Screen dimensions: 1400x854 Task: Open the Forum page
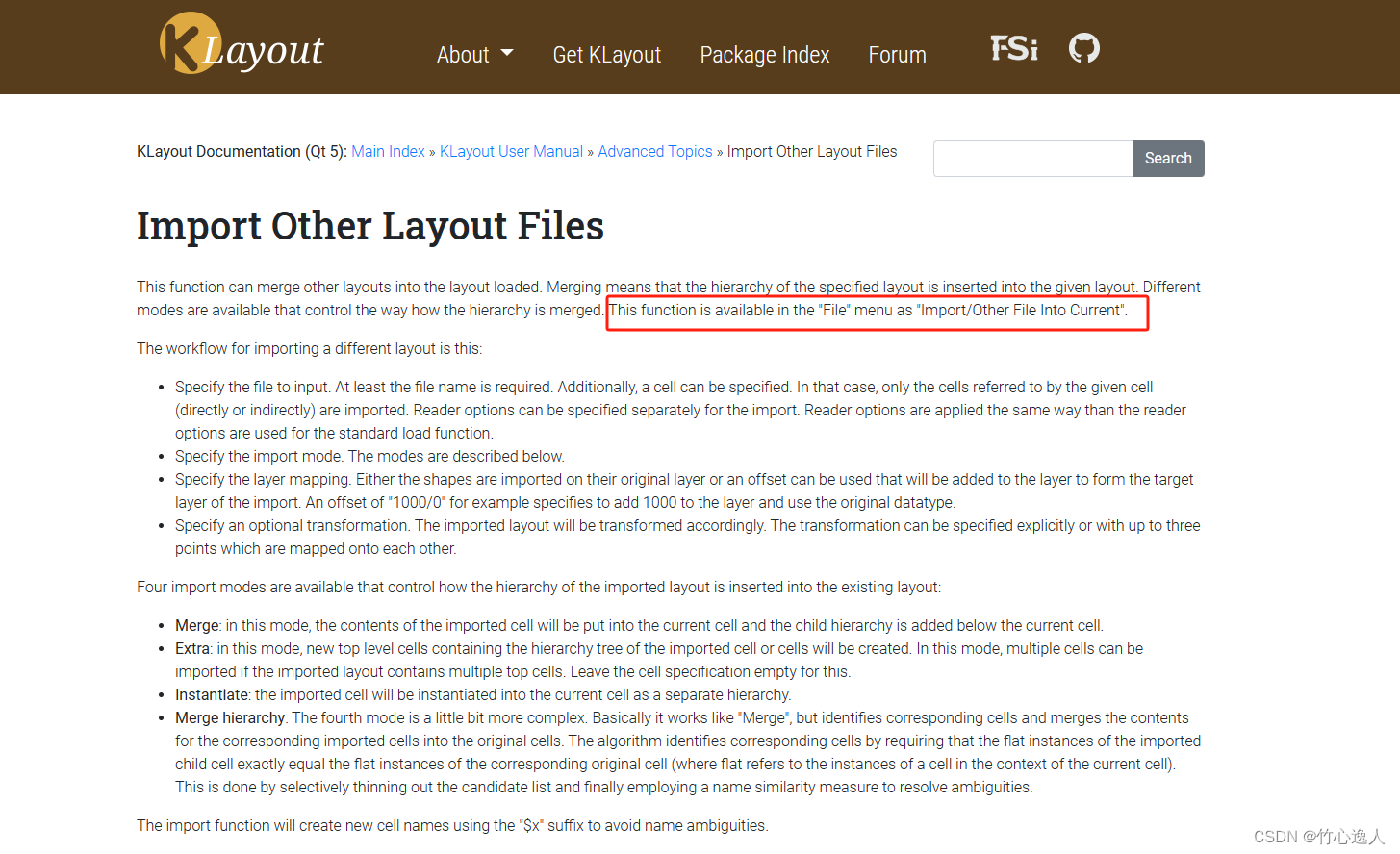point(898,55)
